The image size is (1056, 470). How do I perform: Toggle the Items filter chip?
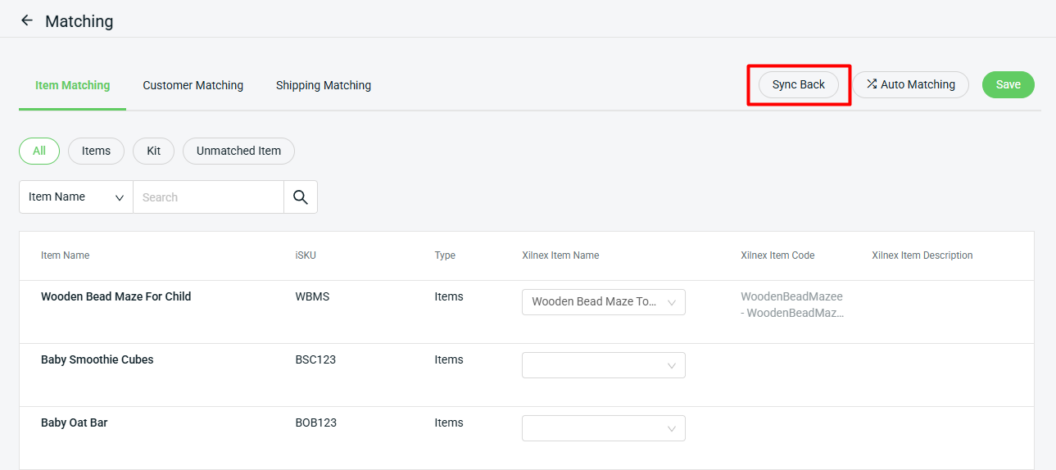[96, 151]
